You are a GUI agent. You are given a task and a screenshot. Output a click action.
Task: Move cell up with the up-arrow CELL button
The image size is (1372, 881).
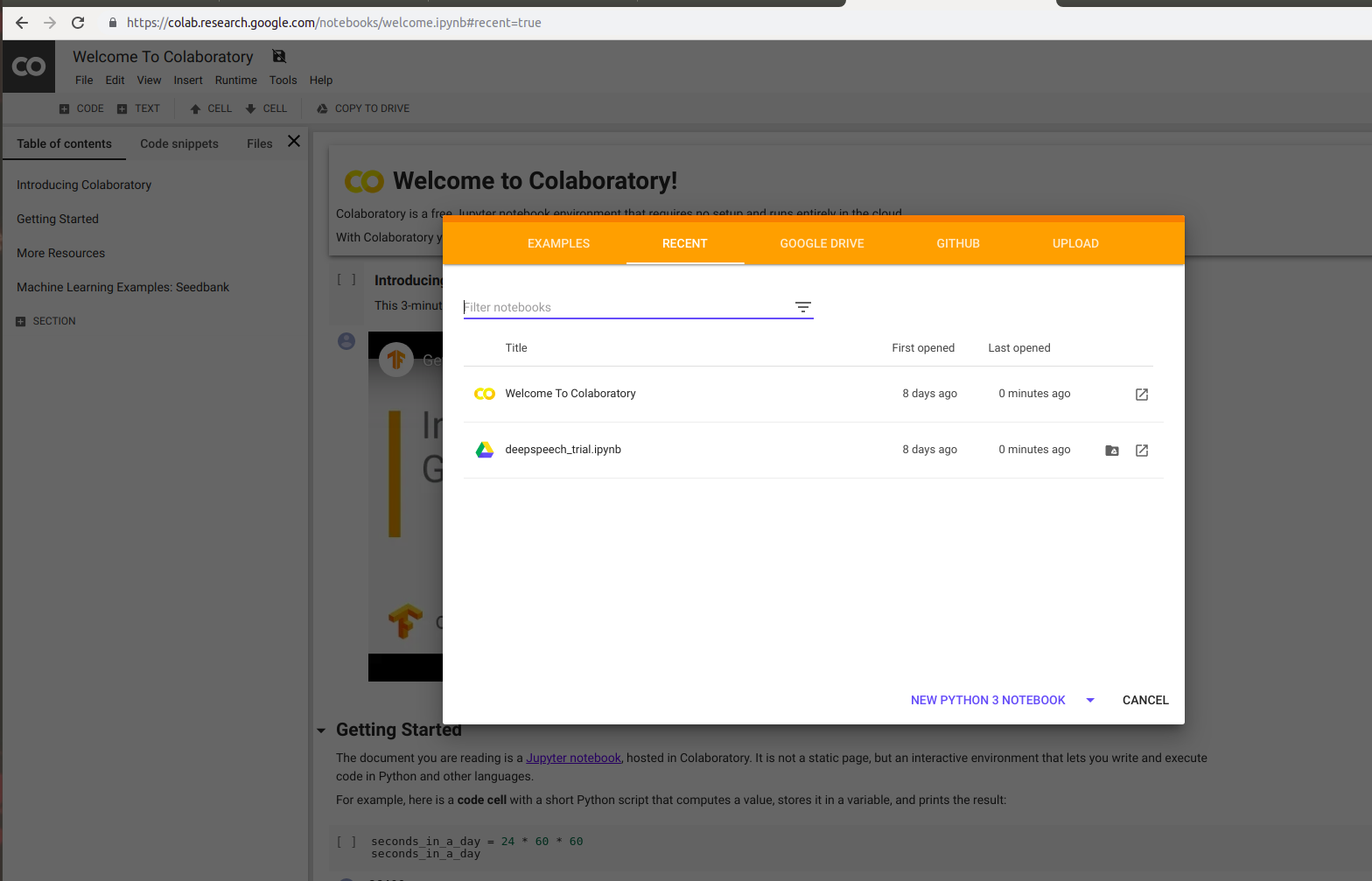211,108
